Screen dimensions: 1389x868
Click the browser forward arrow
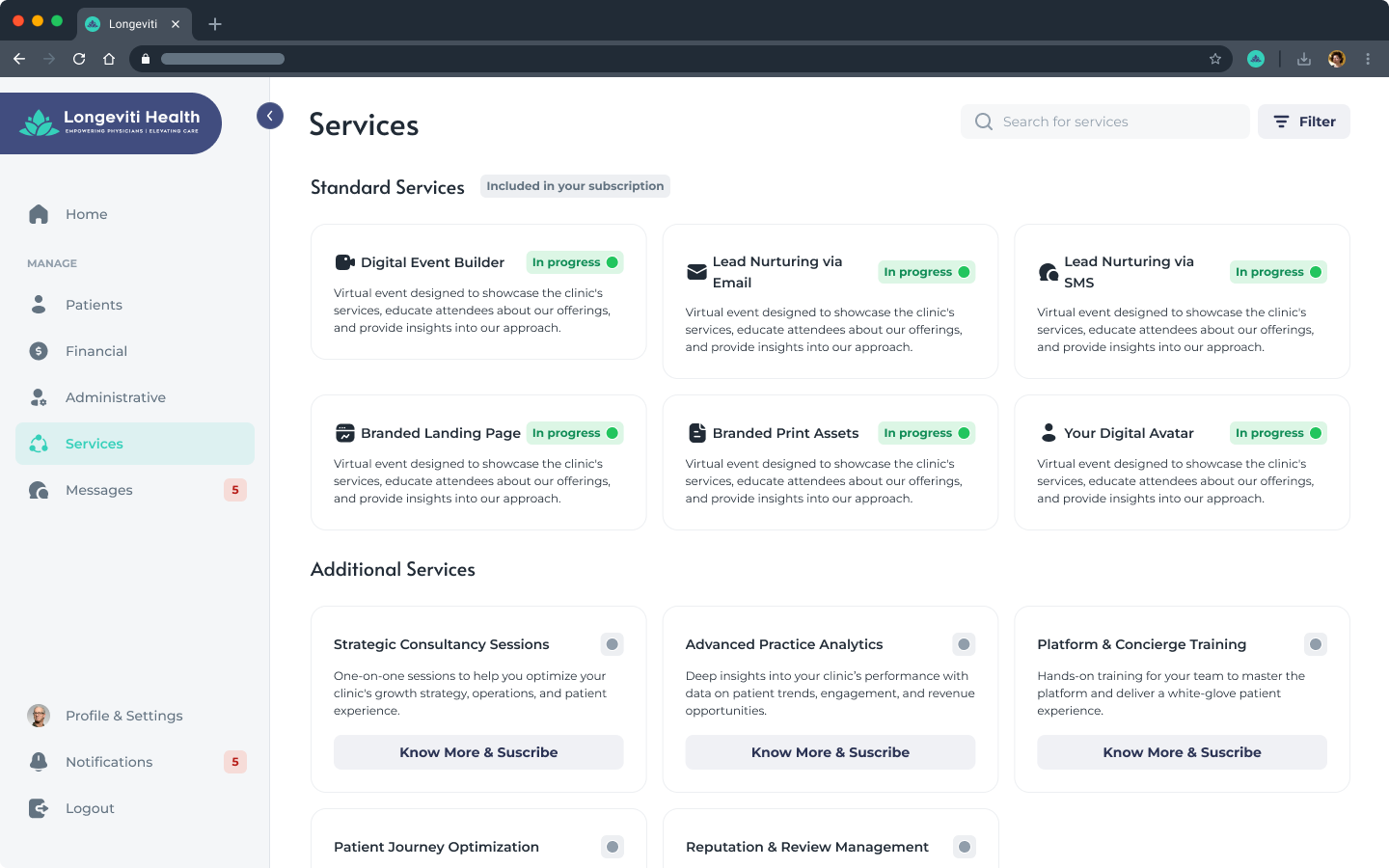[x=49, y=59]
